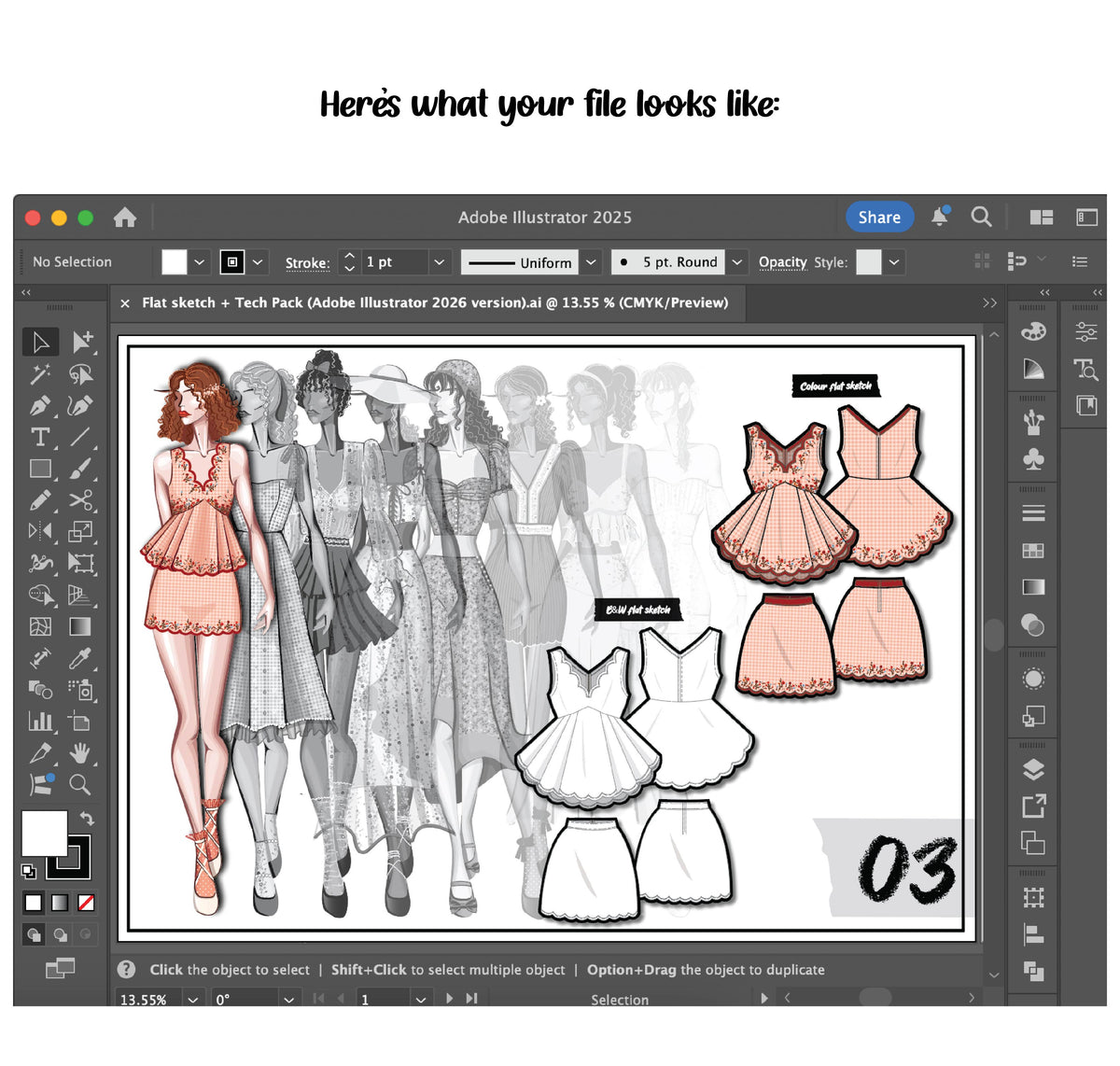This screenshot has height=1066, width=1120.
Task: Enable Draw Normal mode
Action: click(34, 933)
